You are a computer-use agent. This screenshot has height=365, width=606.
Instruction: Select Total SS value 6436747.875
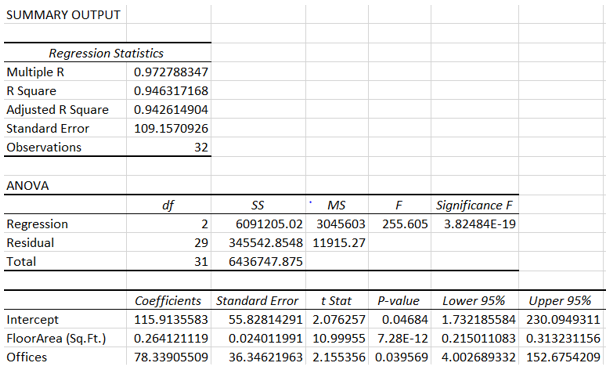tap(266, 262)
